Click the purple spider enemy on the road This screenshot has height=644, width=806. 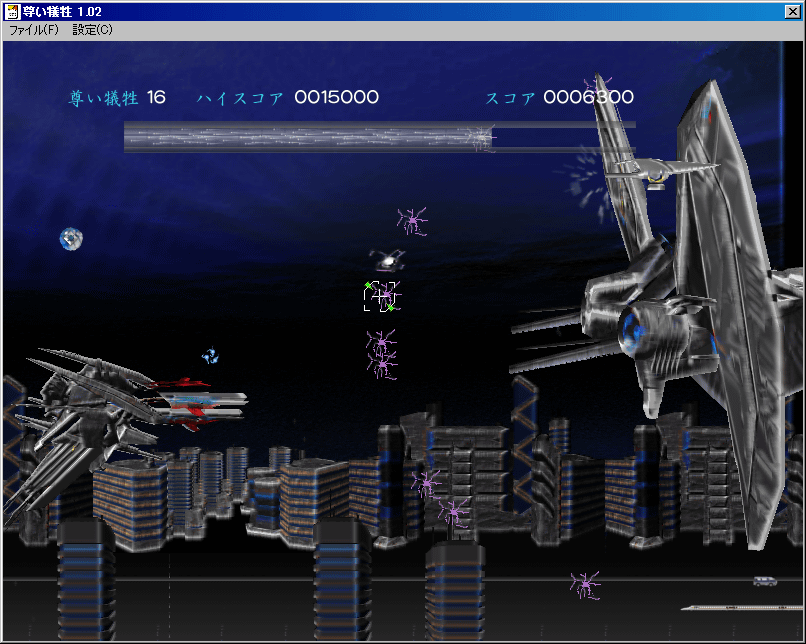(585, 585)
